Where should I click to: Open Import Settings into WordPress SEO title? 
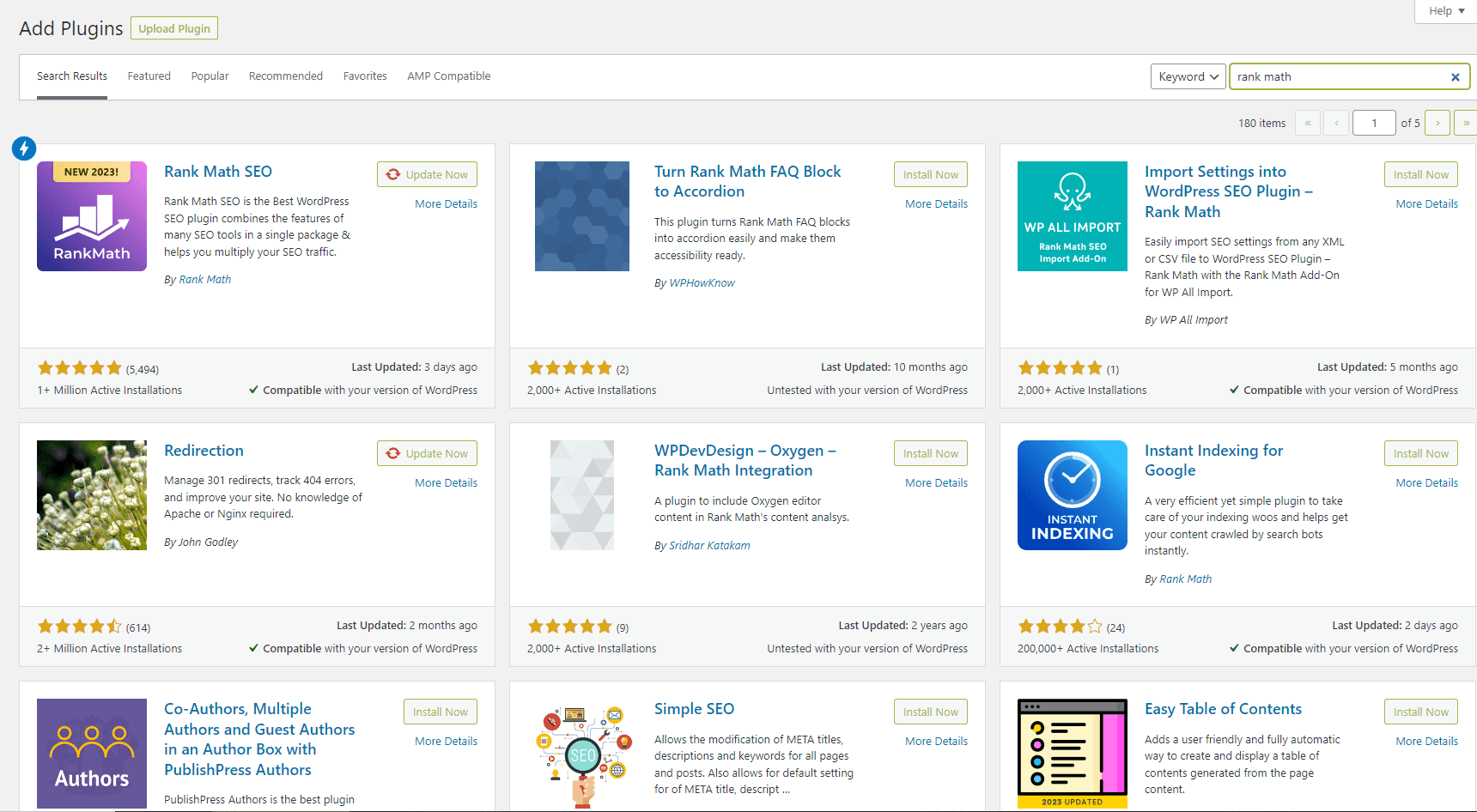click(x=1229, y=191)
